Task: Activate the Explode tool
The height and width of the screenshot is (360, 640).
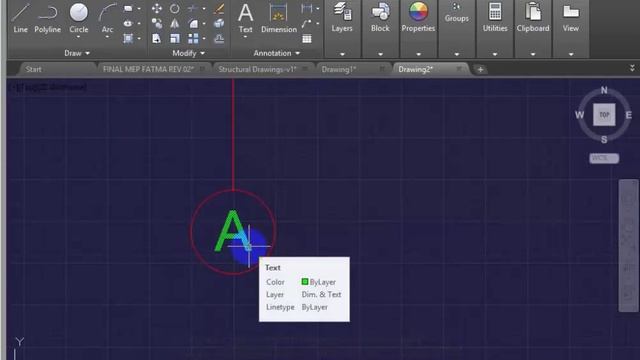Action: [x=219, y=24]
